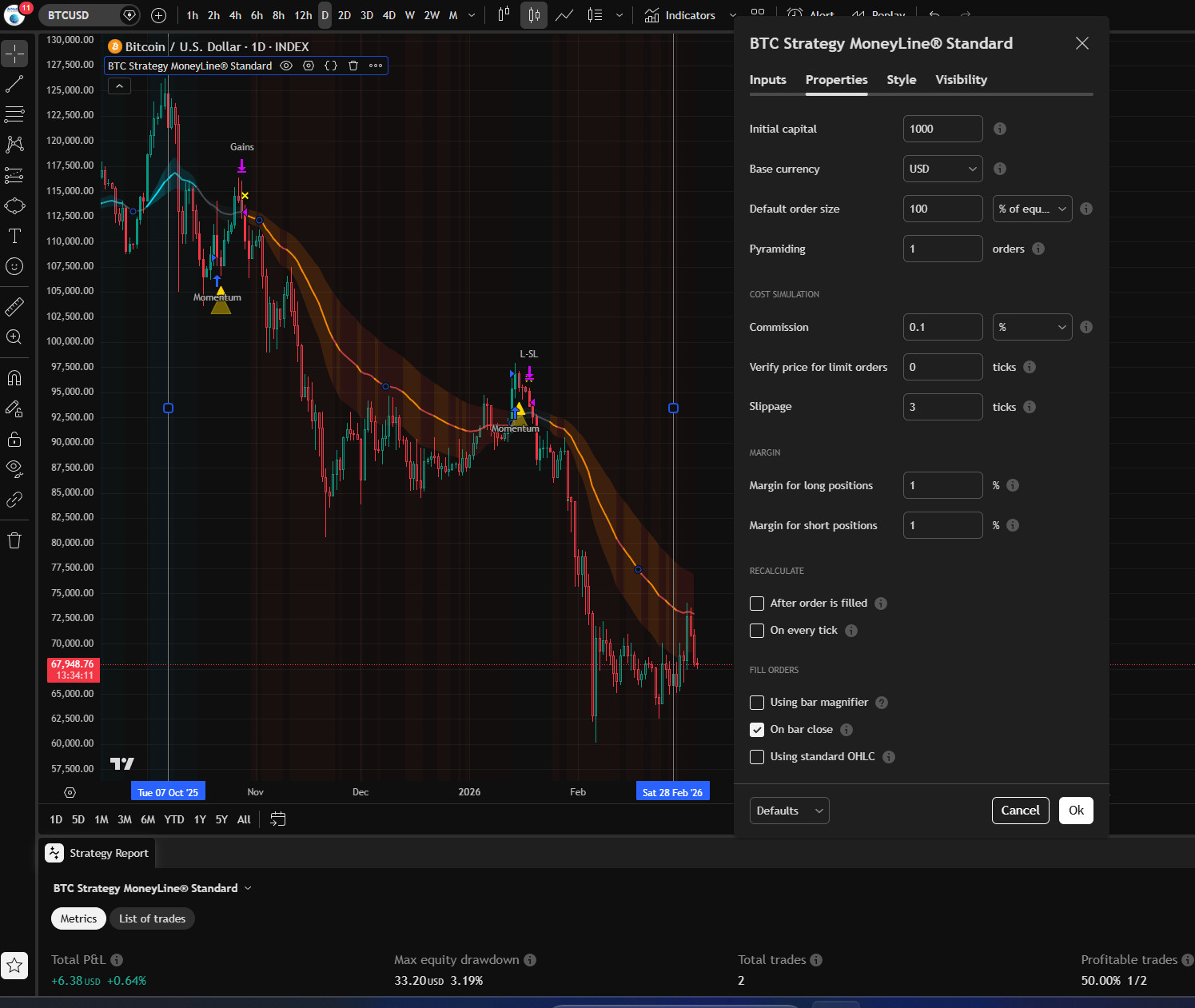Open favorites star toolbar
The height and width of the screenshot is (1008, 1195).
pos(14,966)
